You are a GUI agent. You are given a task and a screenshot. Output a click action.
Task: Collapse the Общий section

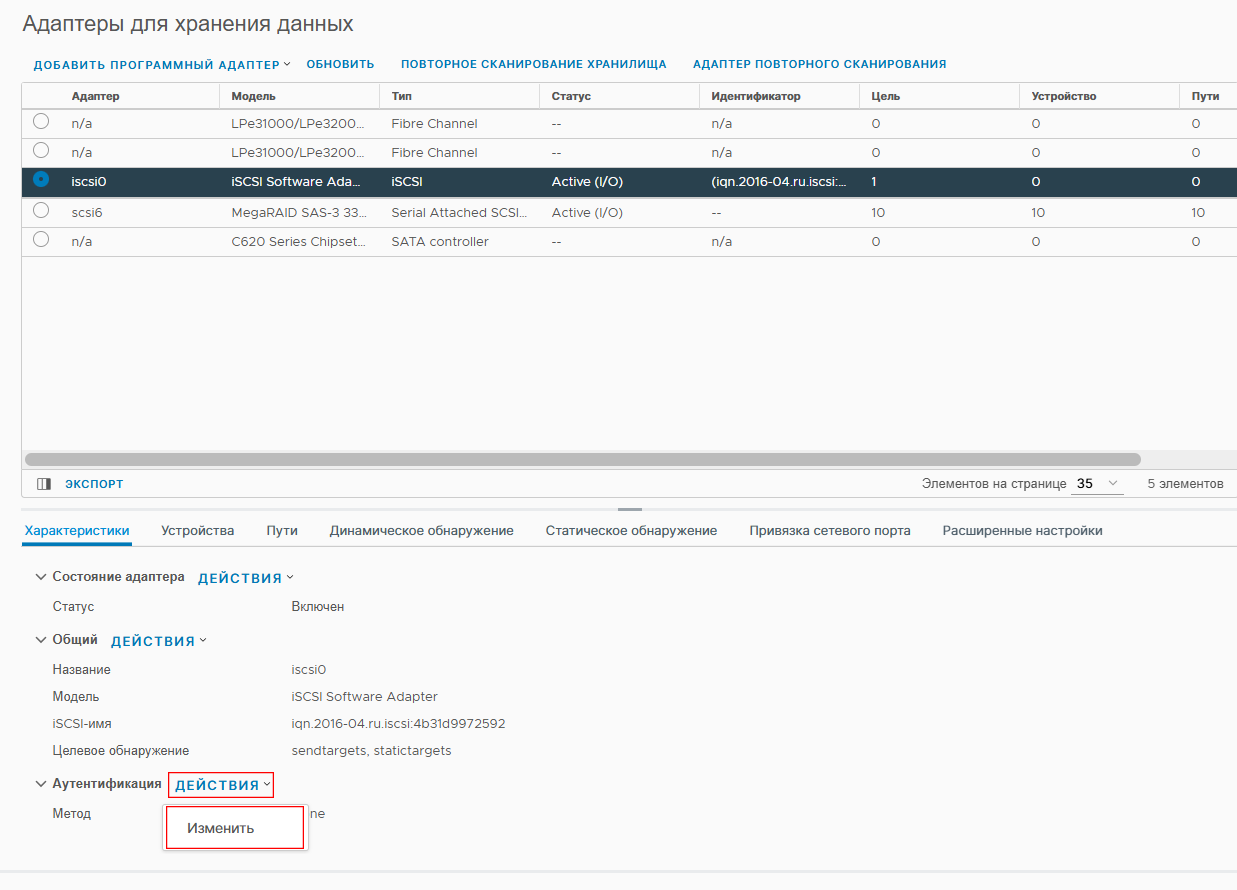coord(41,640)
